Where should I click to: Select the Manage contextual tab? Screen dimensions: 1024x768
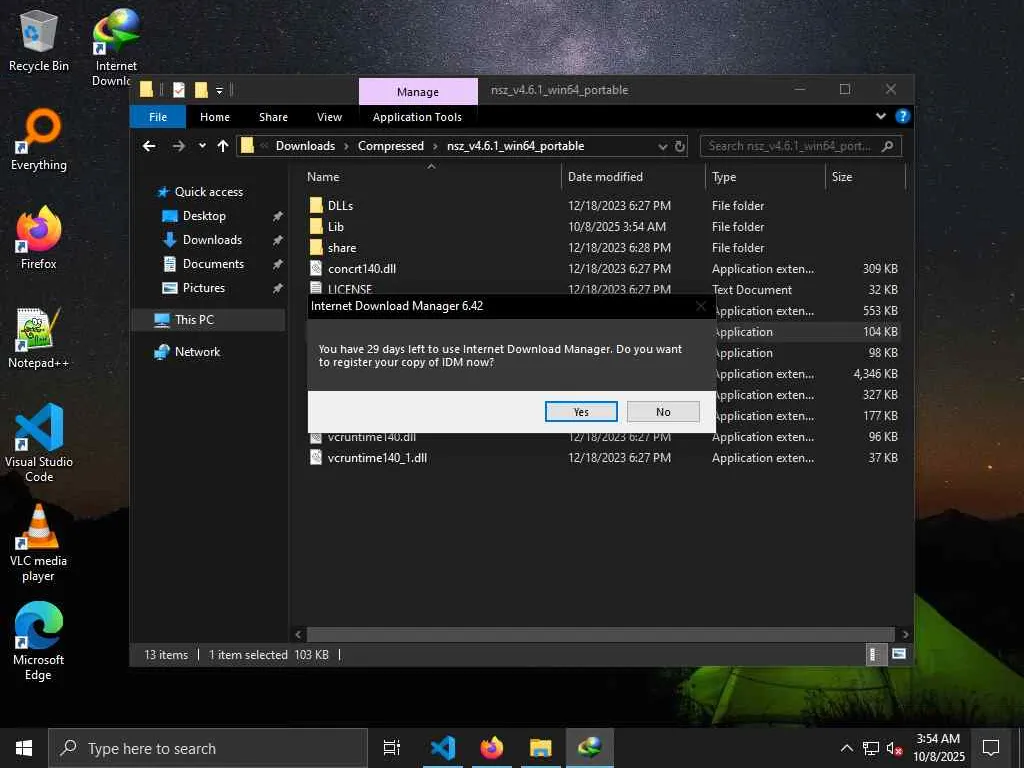pyautogui.click(x=418, y=91)
